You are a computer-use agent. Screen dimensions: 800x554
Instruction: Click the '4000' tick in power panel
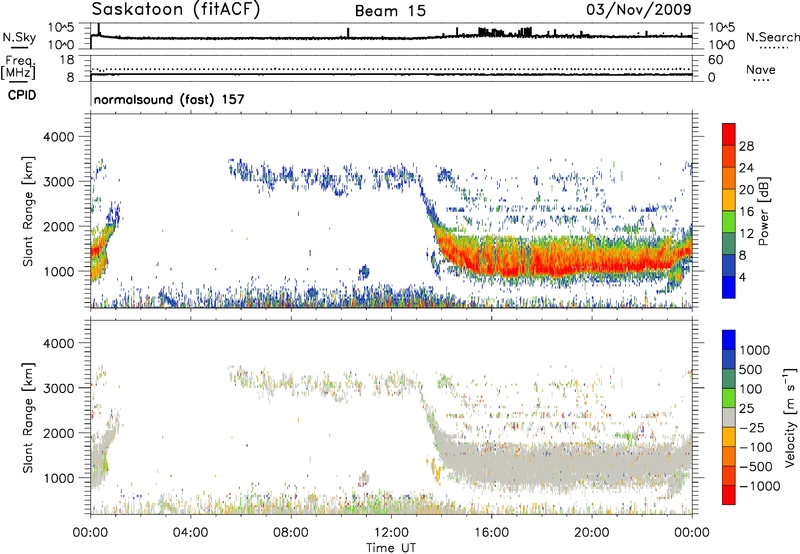(59, 137)
